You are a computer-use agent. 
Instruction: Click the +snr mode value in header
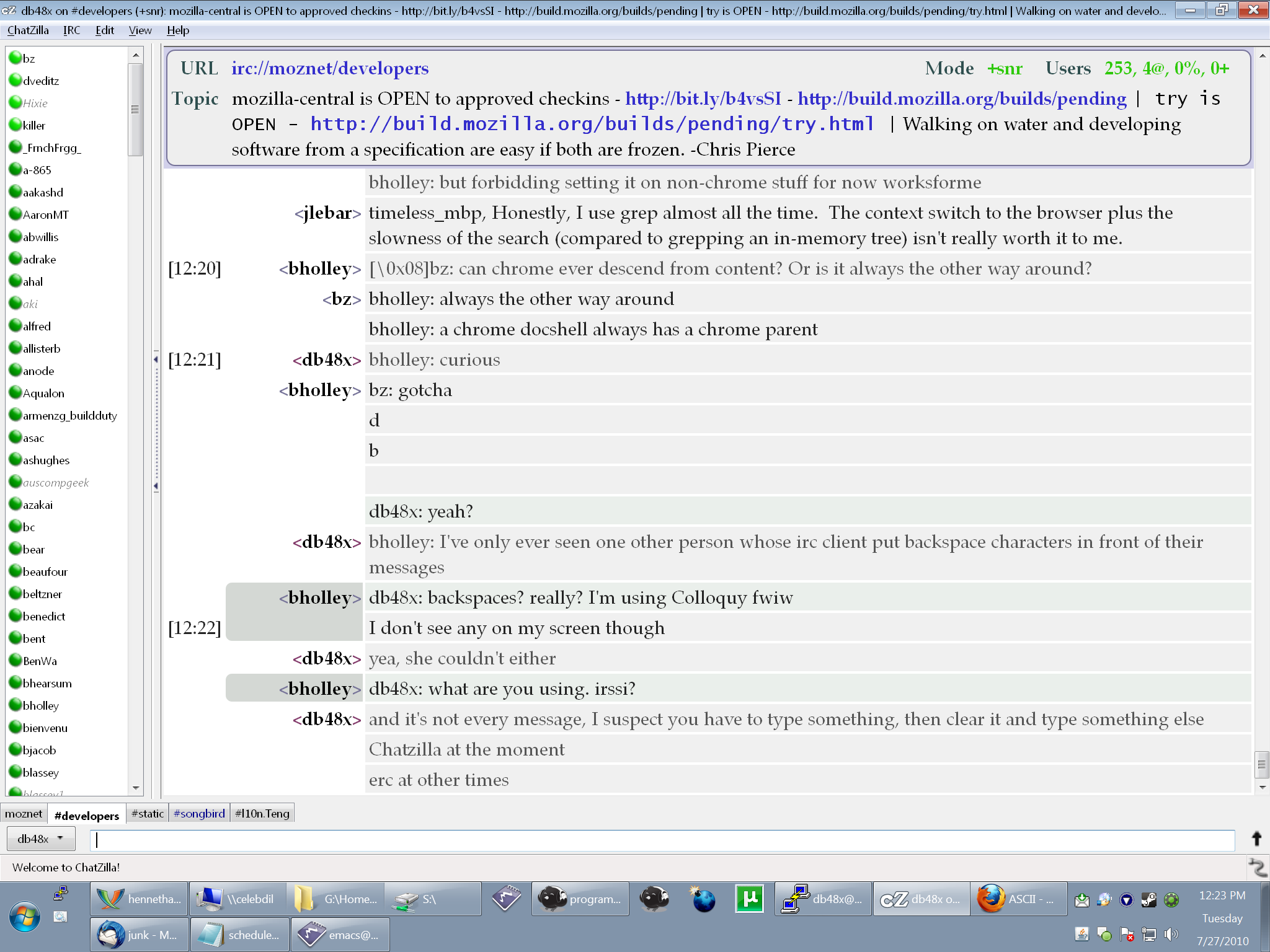pos(1005,69)
